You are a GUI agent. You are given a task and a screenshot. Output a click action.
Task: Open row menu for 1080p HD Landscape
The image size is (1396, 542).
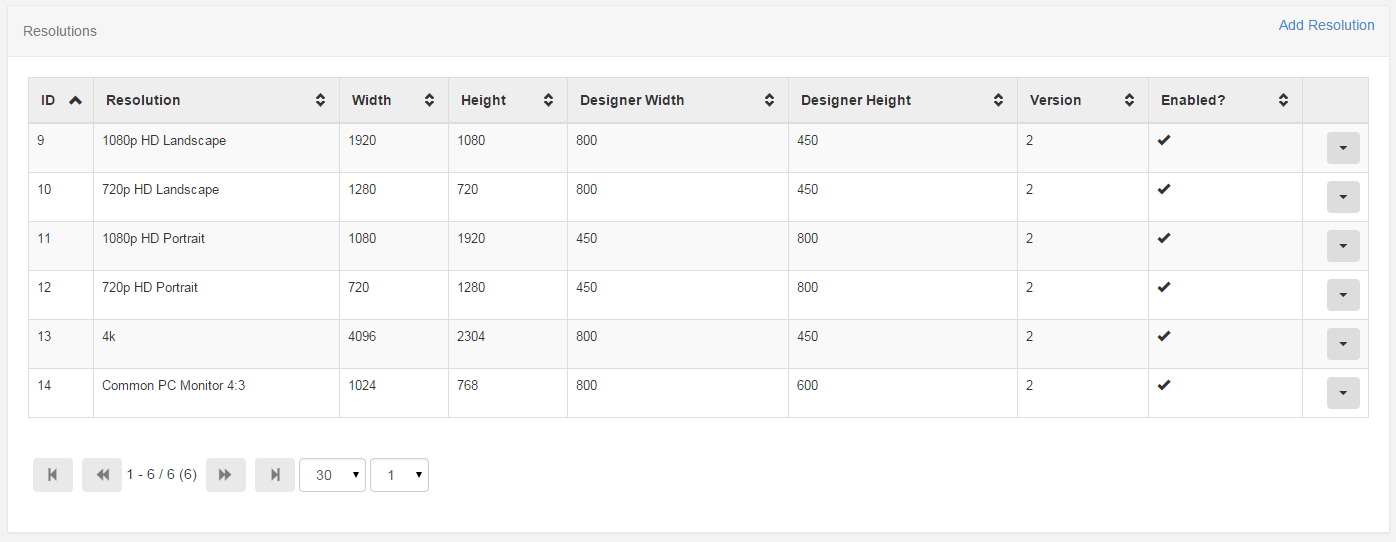click(x=1343, y=148)
